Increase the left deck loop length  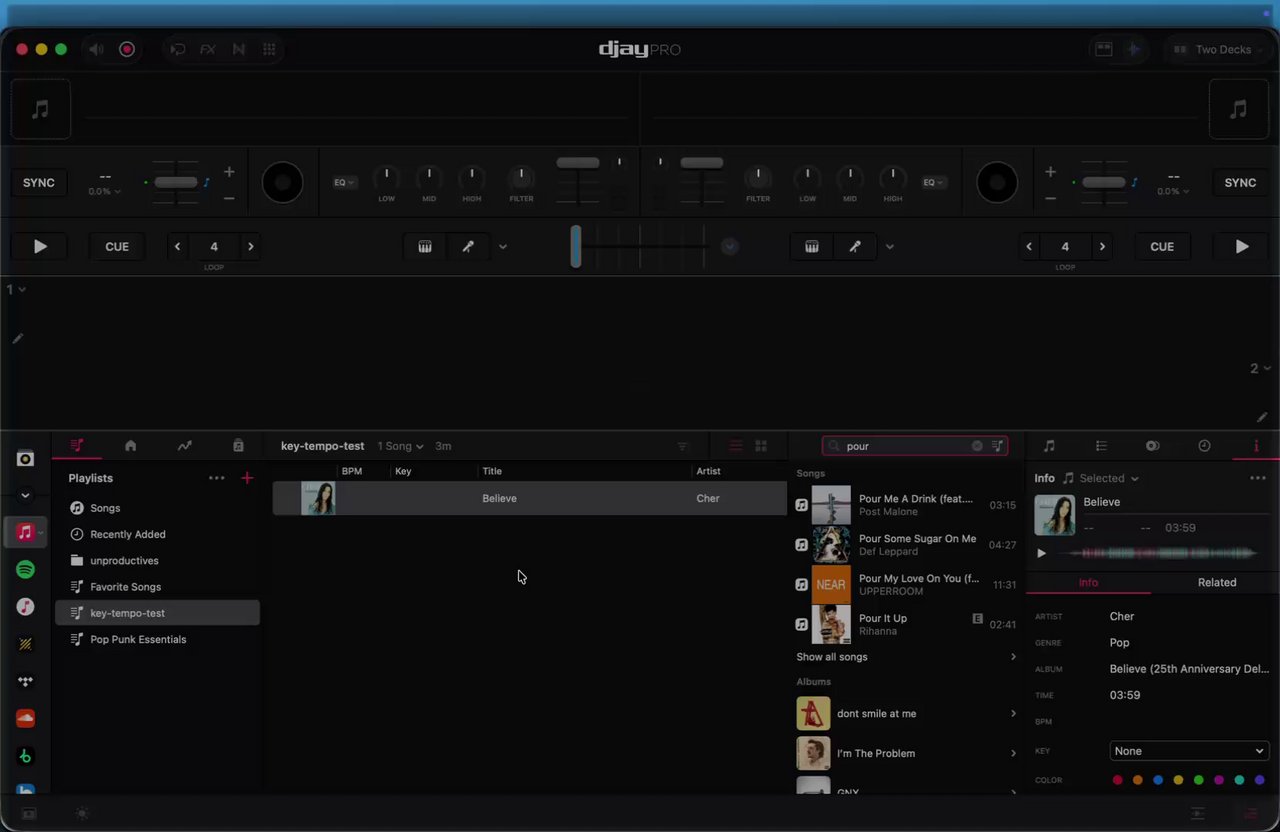(x=251, y=247)
